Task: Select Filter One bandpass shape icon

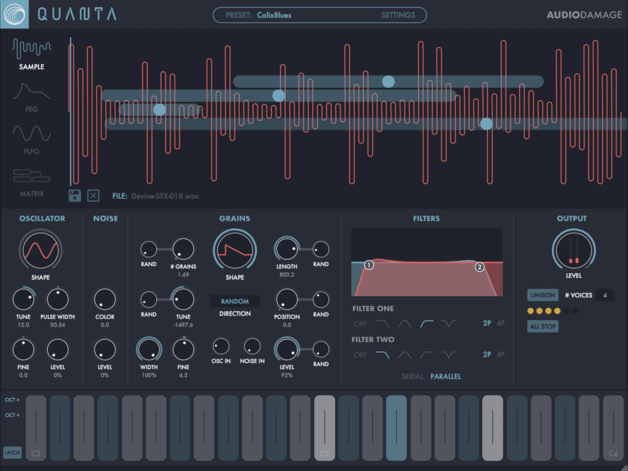Action: tap(405, 323)
